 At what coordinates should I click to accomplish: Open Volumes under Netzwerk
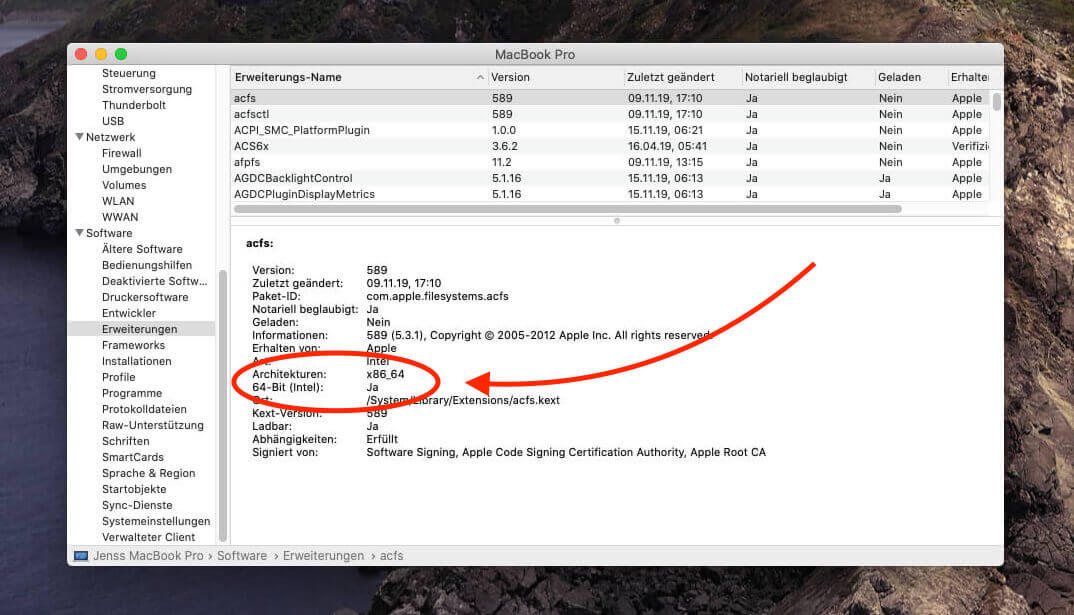click(124, 185)
